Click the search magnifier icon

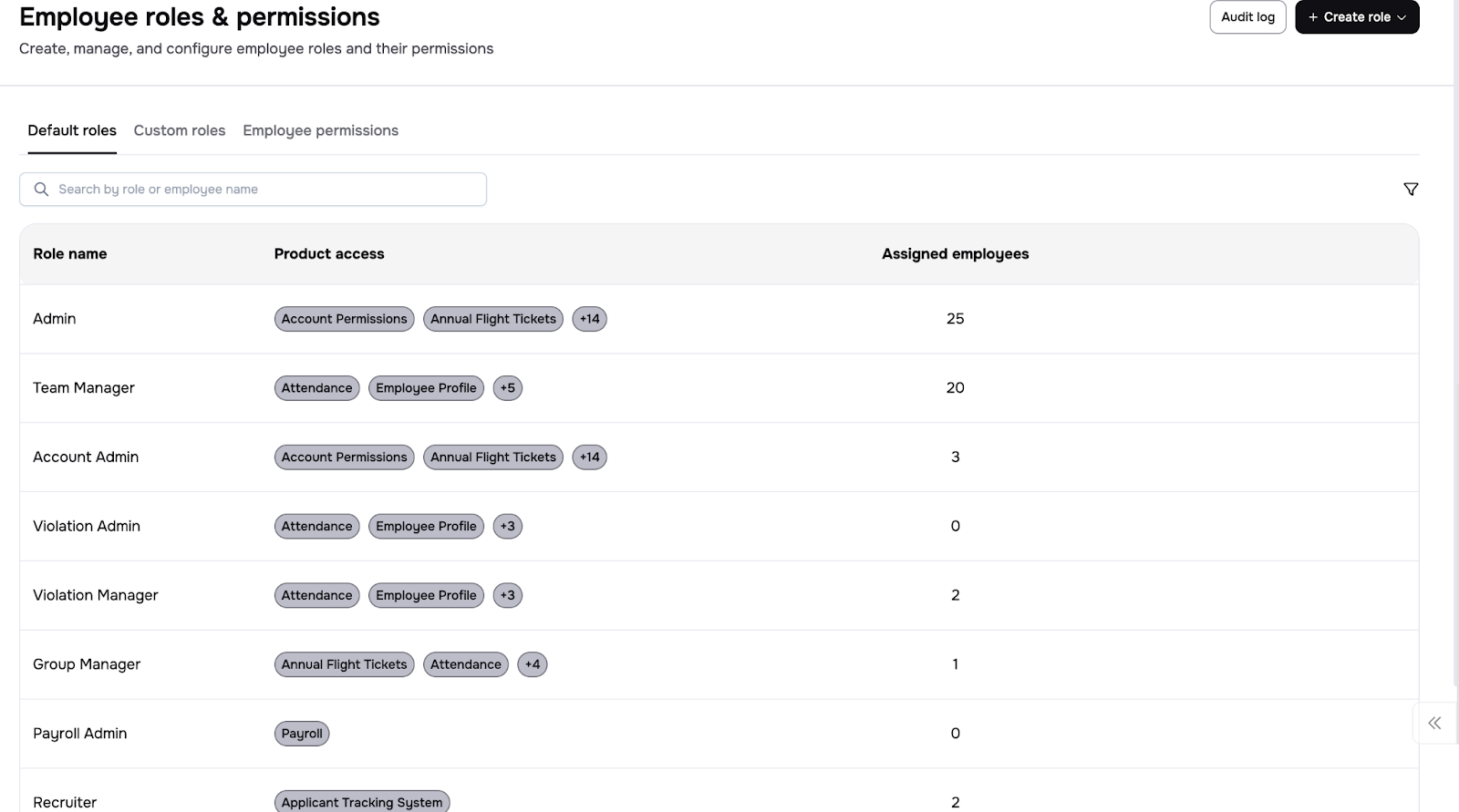41,190
